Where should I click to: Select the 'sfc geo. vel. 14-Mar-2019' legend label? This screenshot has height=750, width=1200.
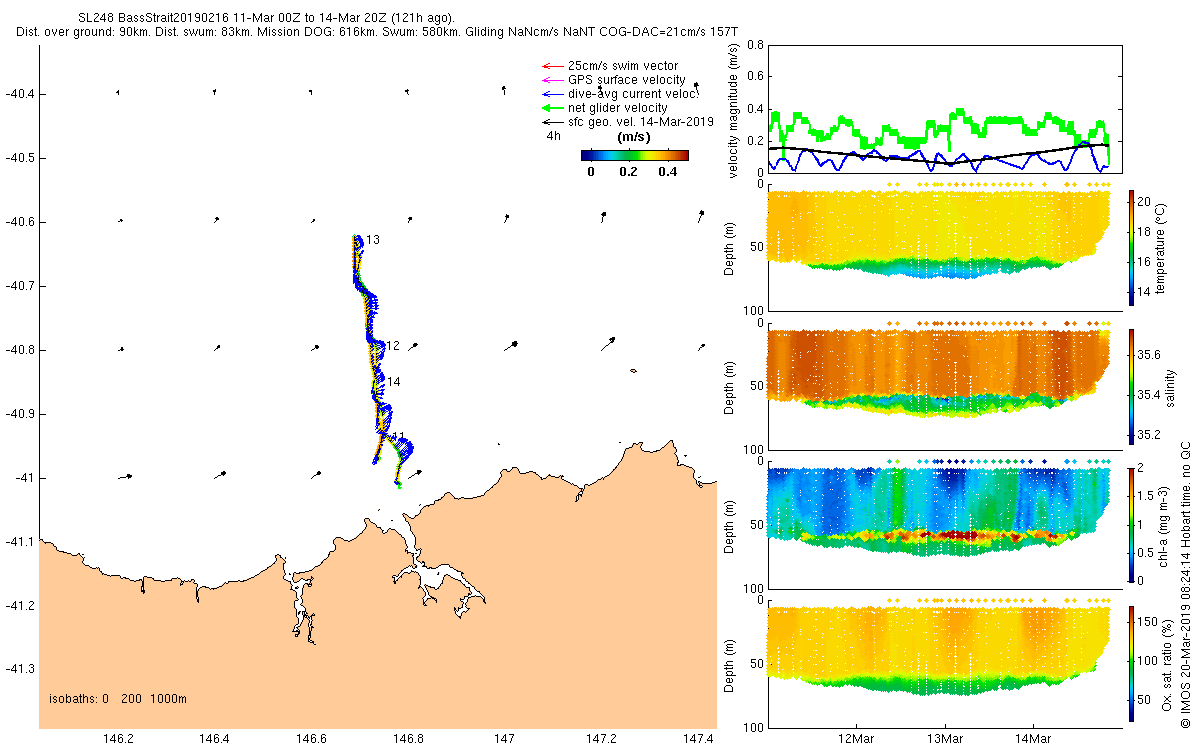(640, 122)
